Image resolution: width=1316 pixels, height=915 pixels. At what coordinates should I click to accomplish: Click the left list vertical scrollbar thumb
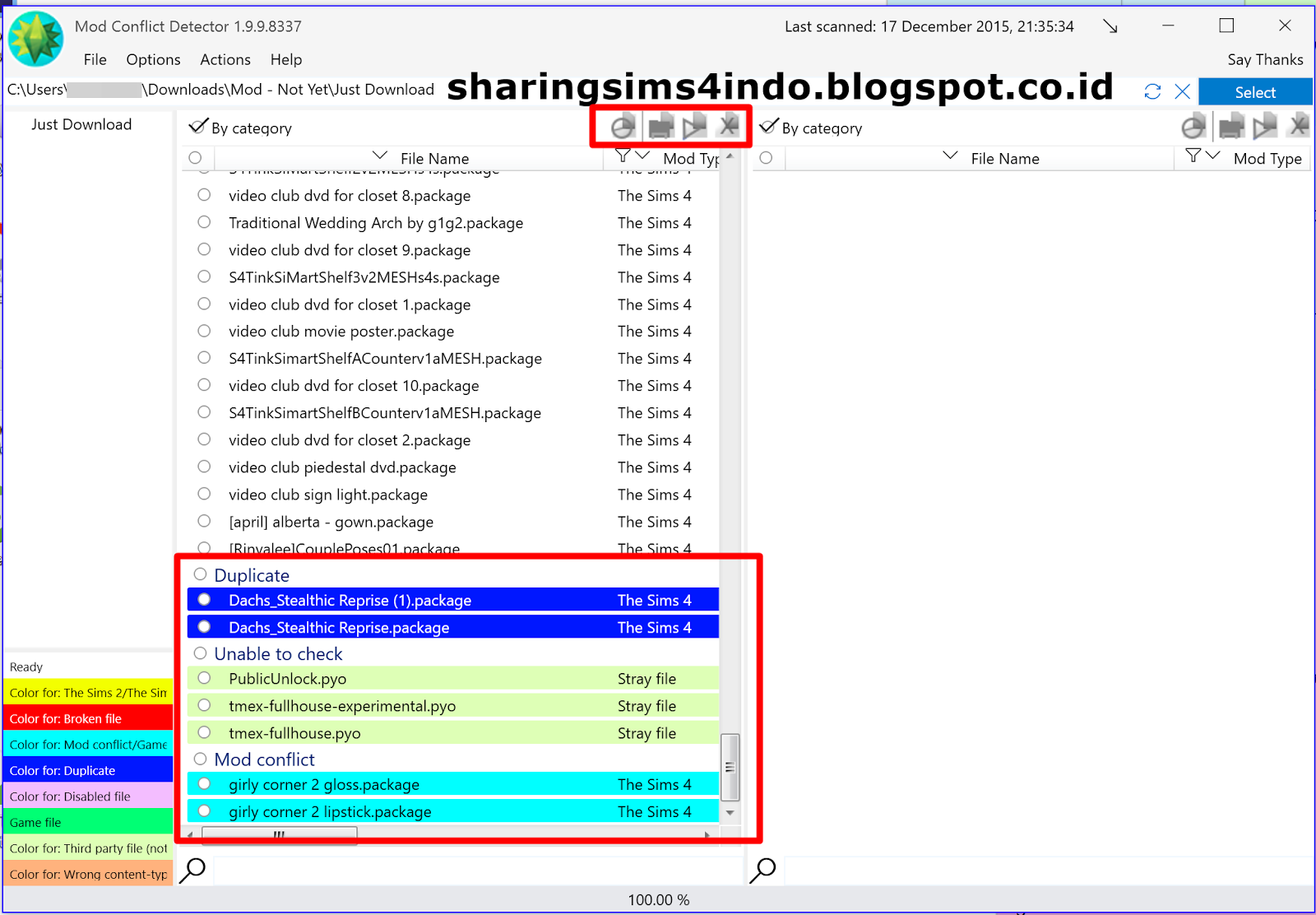coord(730,767)
